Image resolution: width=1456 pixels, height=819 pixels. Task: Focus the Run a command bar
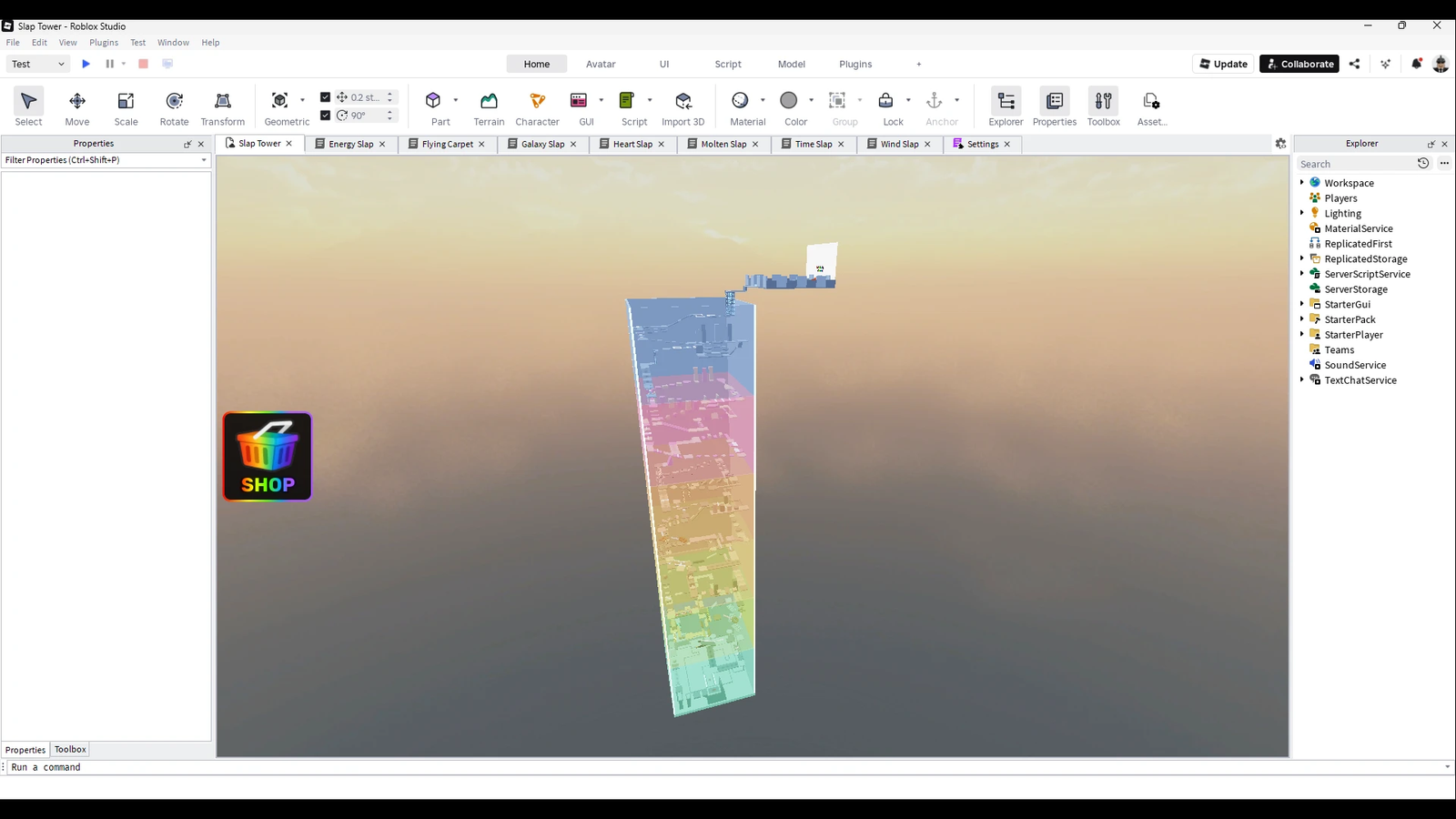pos(723,767)
